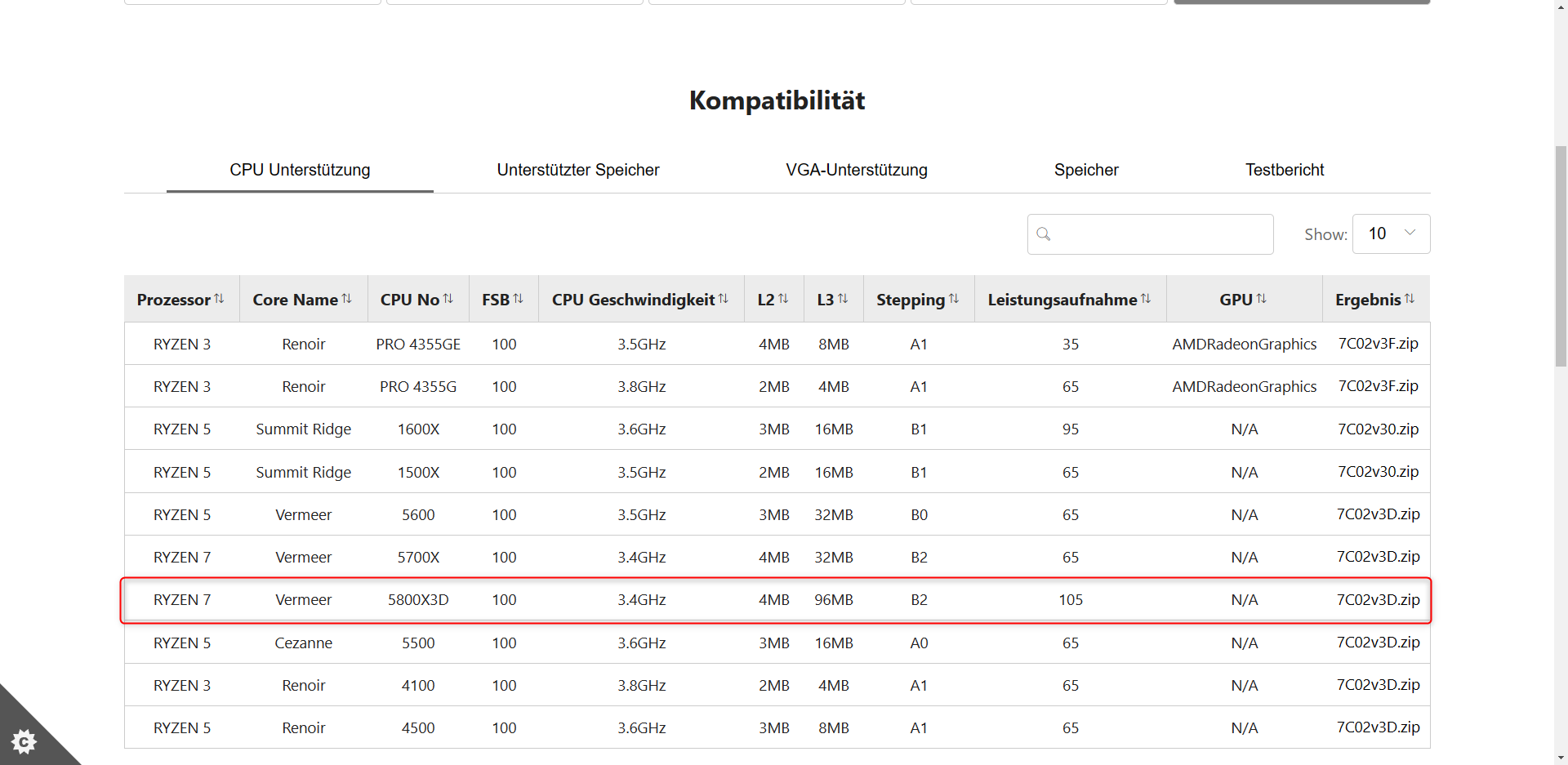
Task: Click scrollbar down arrow
Action: 1561,758
